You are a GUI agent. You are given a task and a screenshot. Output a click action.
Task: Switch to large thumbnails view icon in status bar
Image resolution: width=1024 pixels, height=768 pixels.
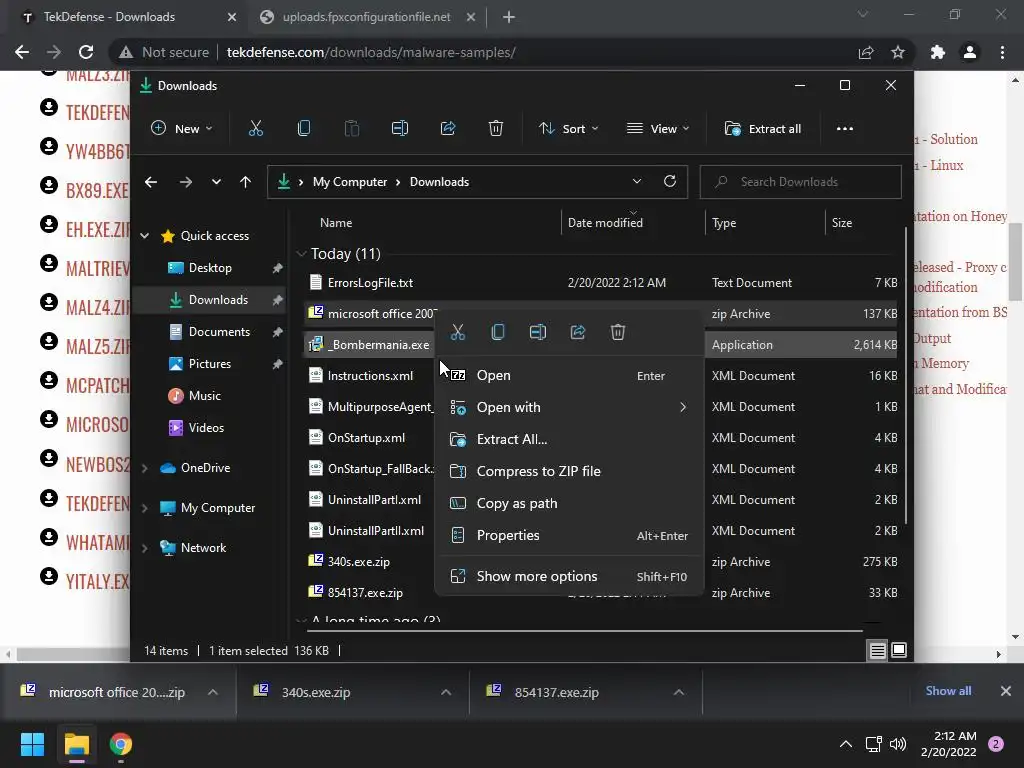pyautogui.click(x=899, y=650)
